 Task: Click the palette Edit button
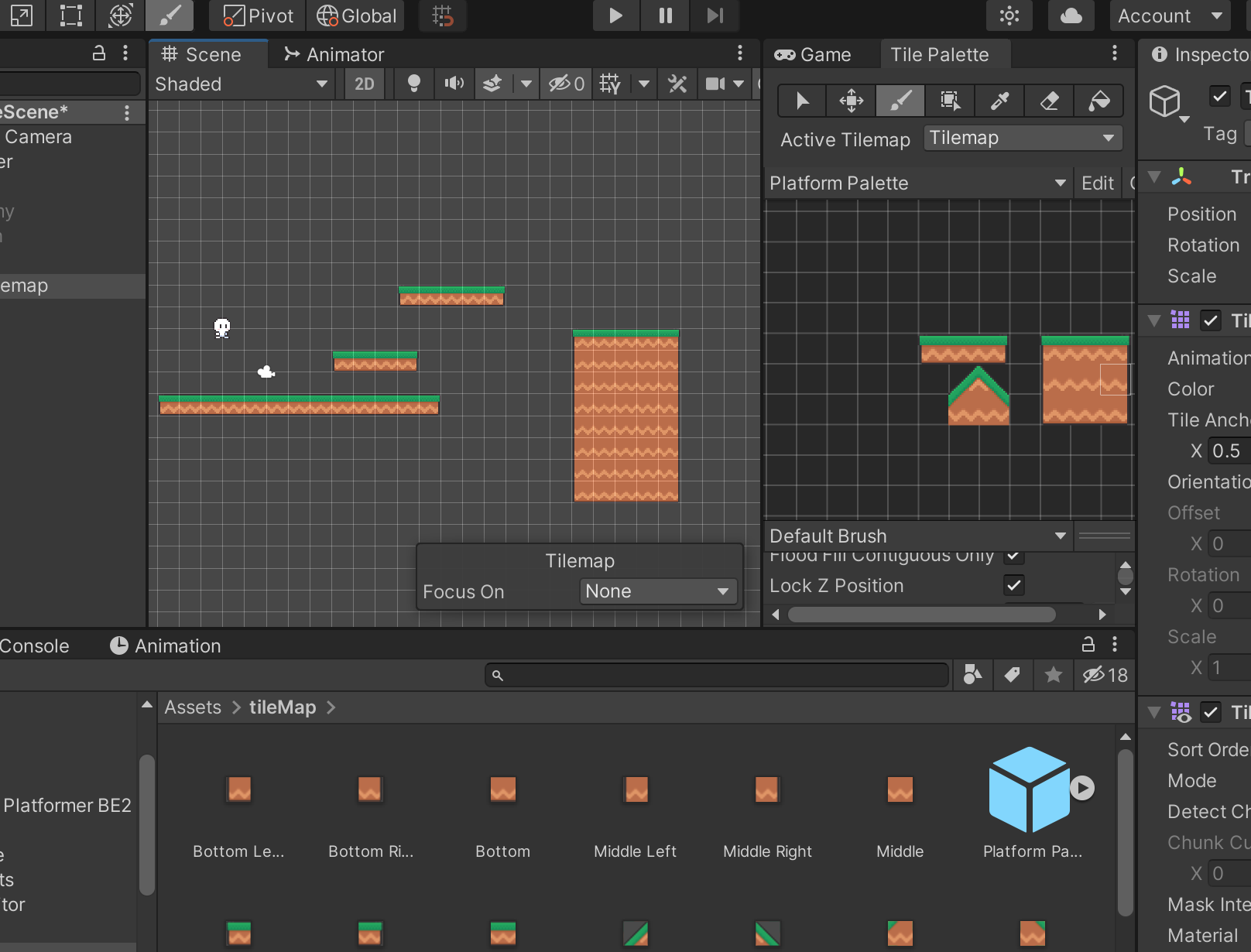coord(1097,183)
